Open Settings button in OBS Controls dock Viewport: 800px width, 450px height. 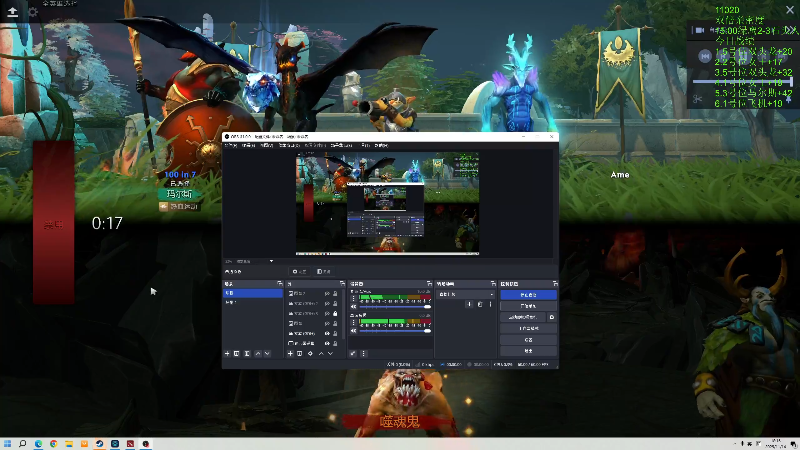[x=528, y=340]
